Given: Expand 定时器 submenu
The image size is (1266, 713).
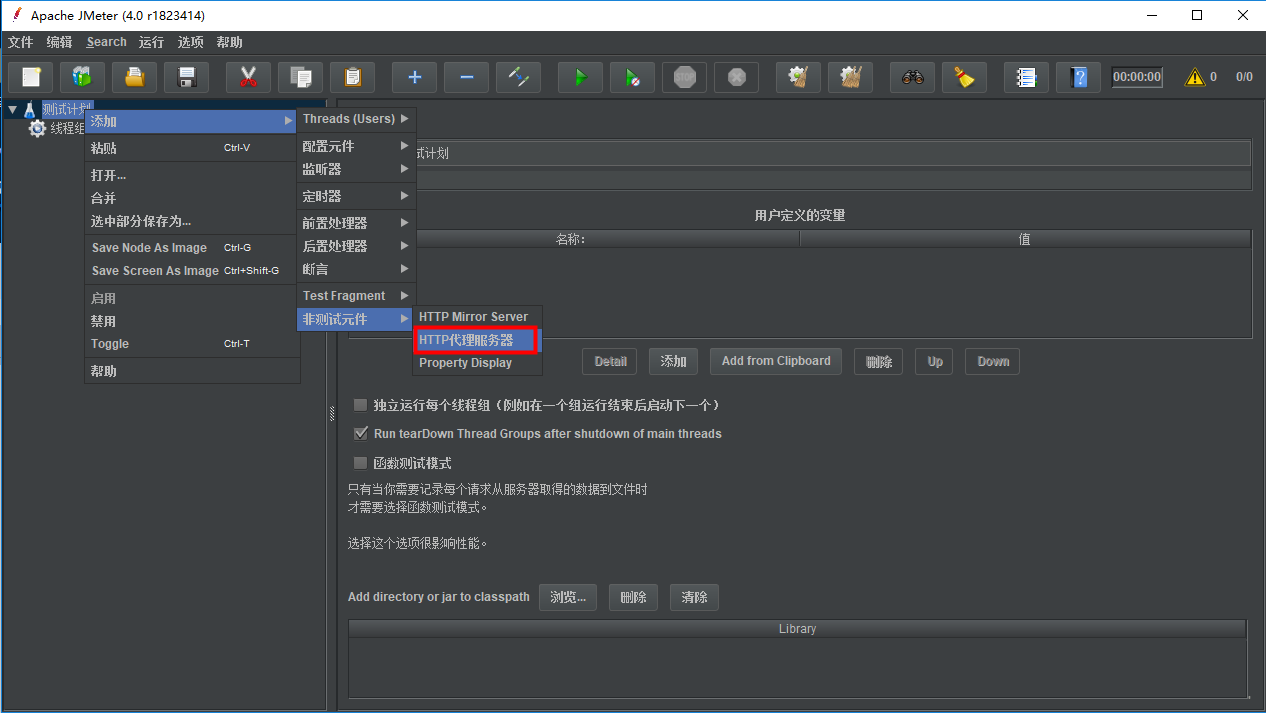Looking at the screenshot, I should click(356, 196).
